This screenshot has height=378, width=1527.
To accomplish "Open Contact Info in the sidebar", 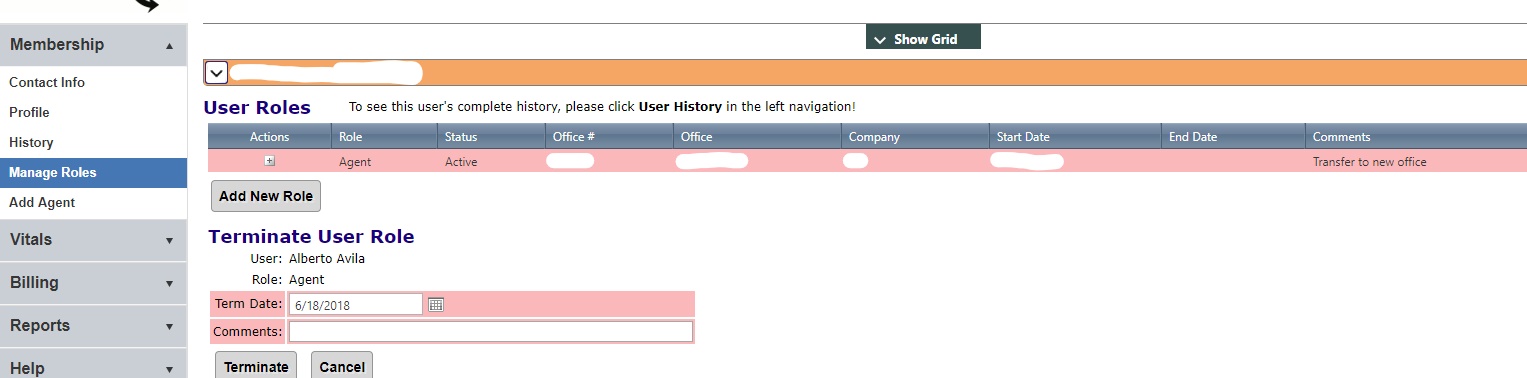I will coord(47,82).
